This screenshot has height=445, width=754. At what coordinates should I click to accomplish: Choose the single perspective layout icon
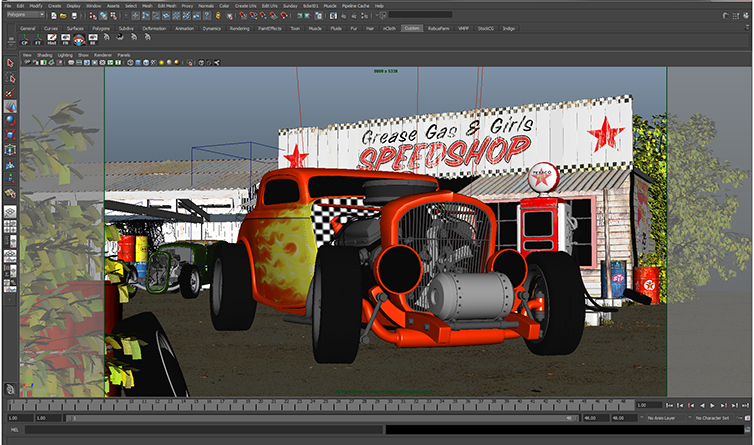tap(10, 212)
